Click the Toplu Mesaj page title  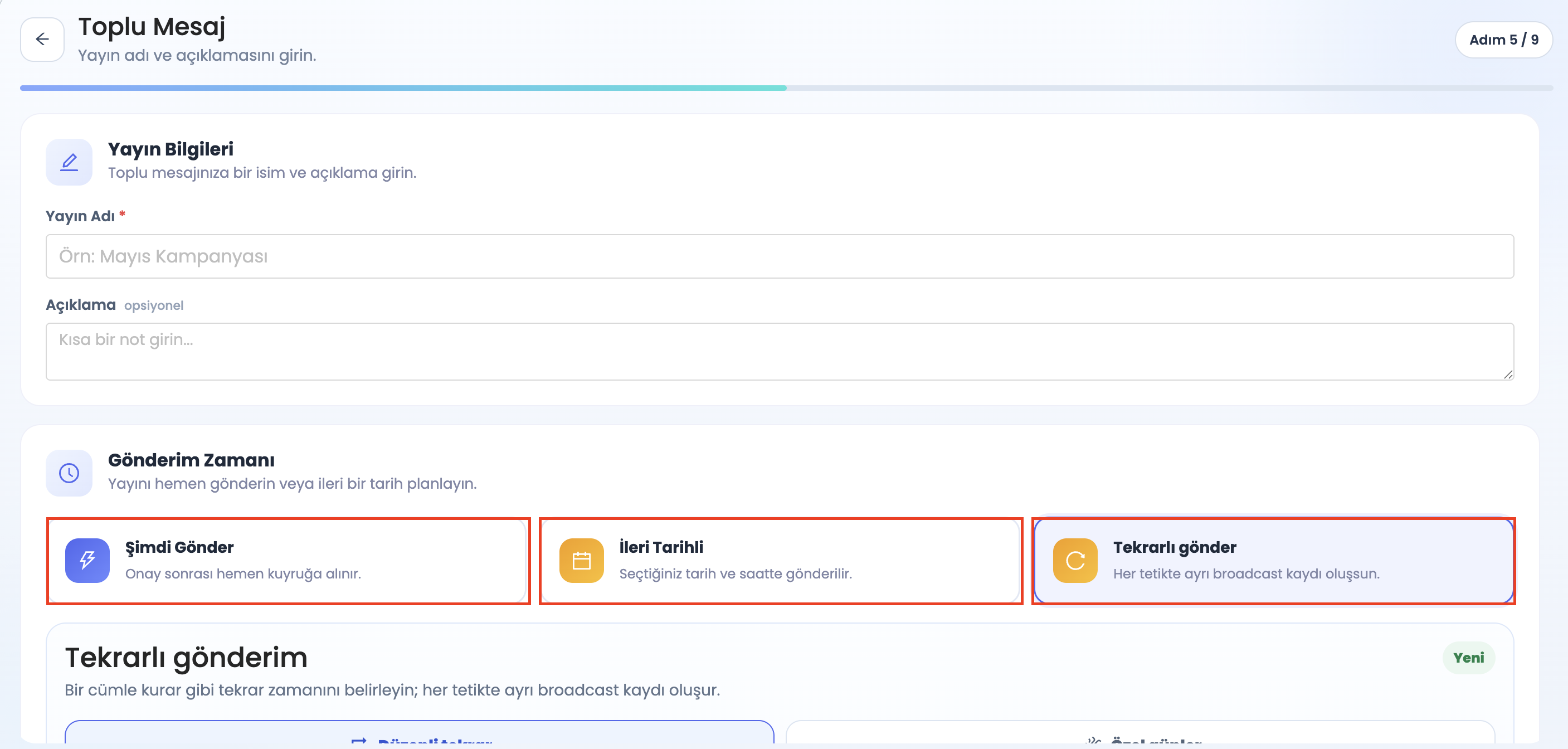click(152, 27)
